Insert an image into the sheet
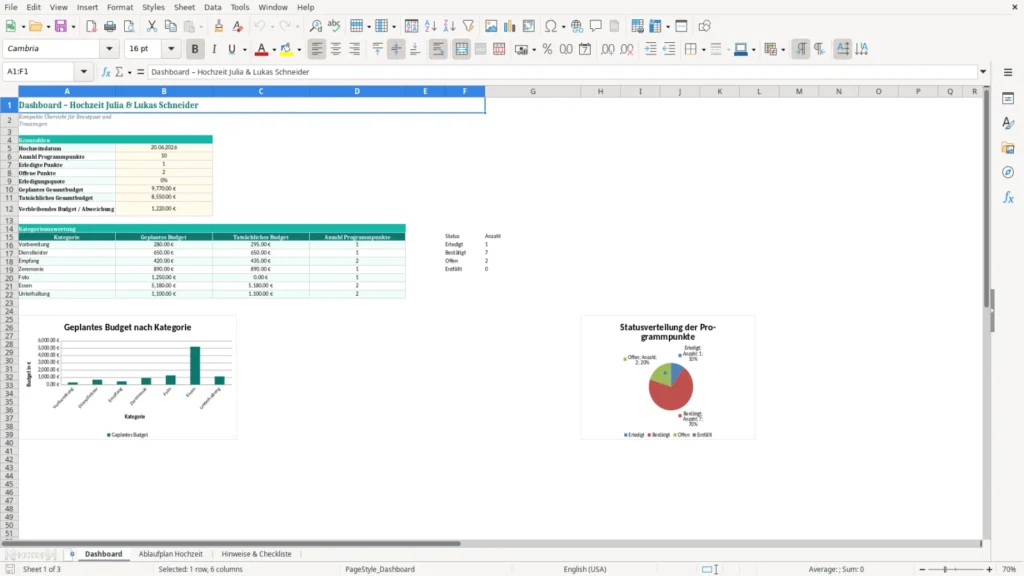The image size is (1024, 576). 491,26
